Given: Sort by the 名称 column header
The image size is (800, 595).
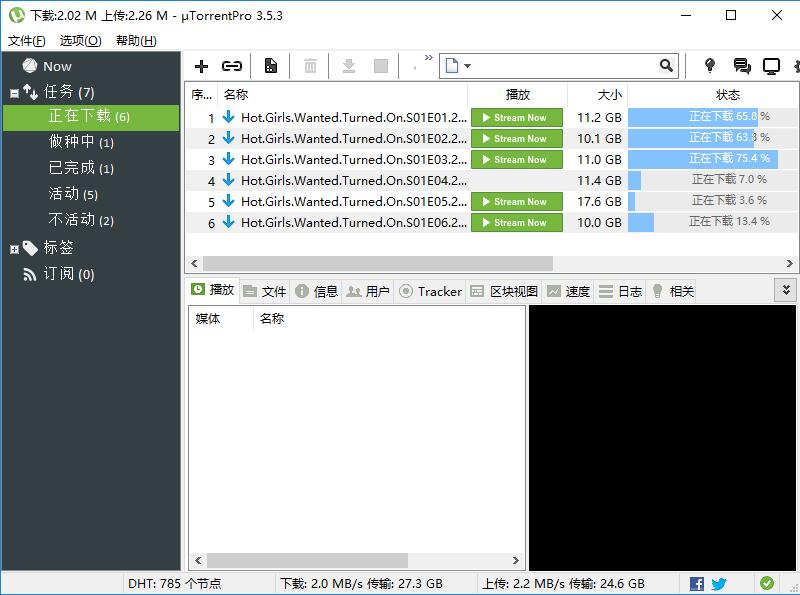Looking at the screenshot, I should [342, 94].
